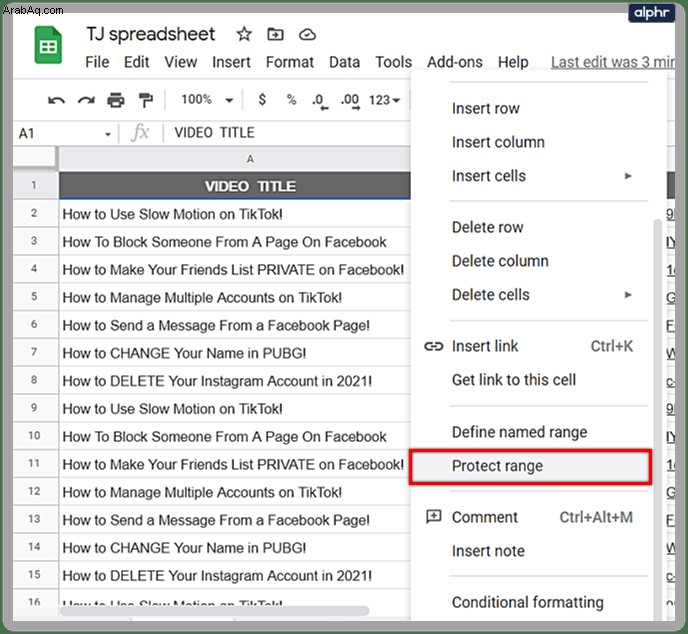Open the Help menu
The width and height of the screenshot is (688, 634).
[513, 62]
